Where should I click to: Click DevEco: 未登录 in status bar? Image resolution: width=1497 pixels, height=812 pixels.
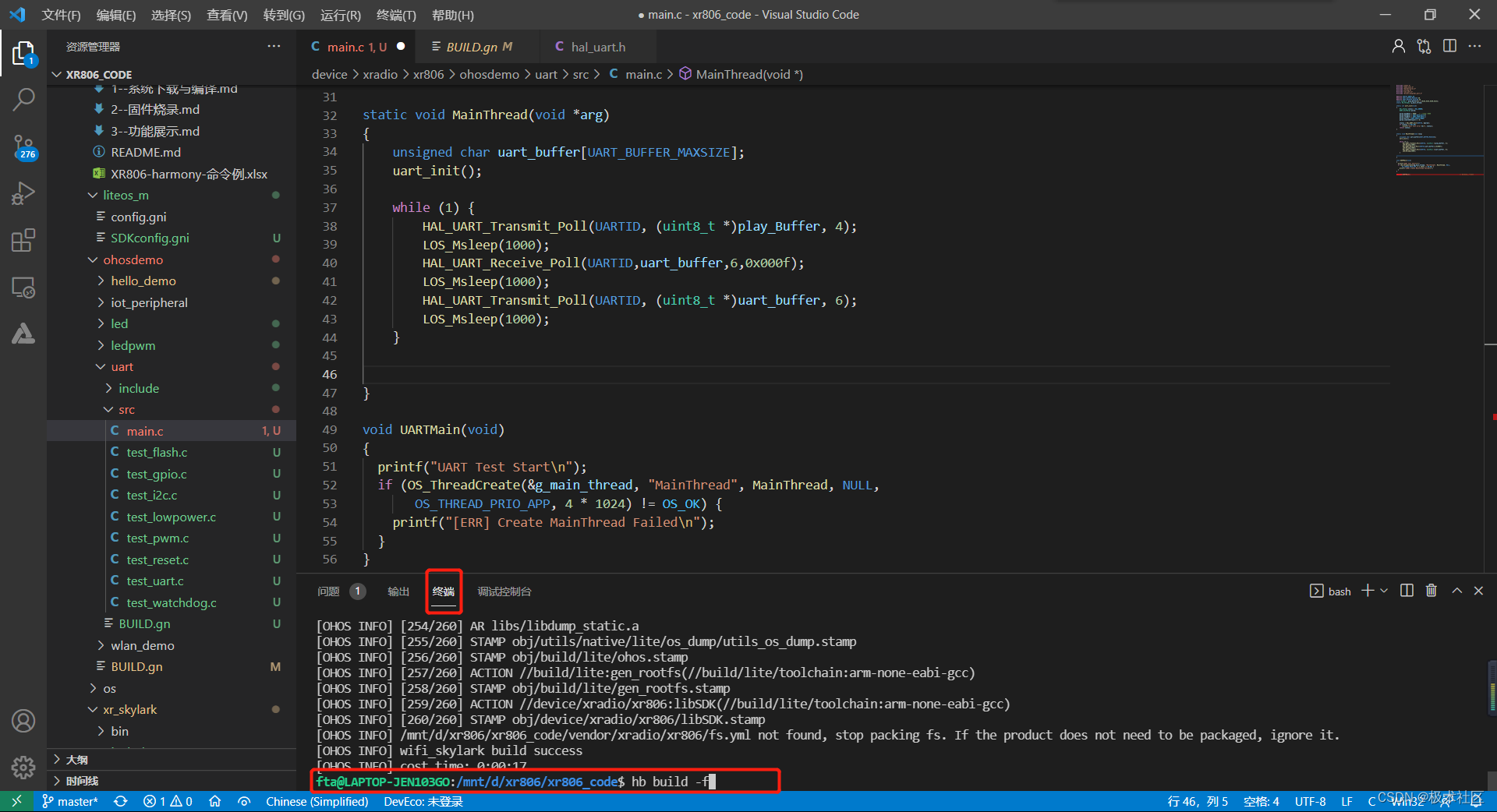(423, 801)
